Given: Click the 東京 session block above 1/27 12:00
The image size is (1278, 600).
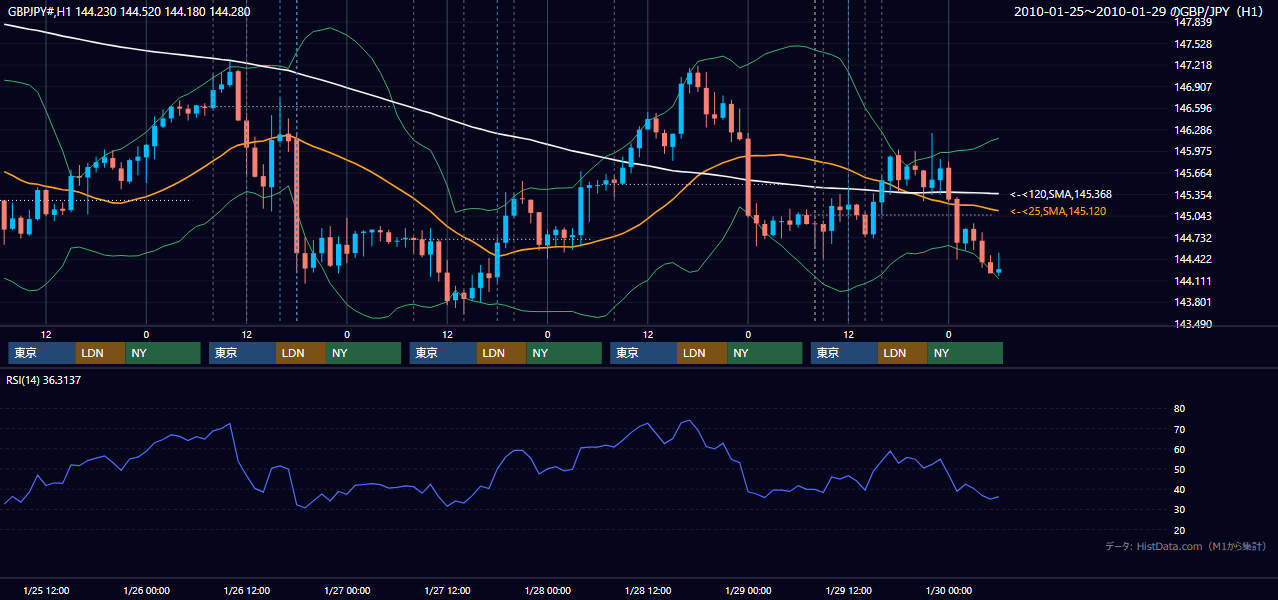Looking at the screenshot, I should pyautogui.click(x=444, y=353).
